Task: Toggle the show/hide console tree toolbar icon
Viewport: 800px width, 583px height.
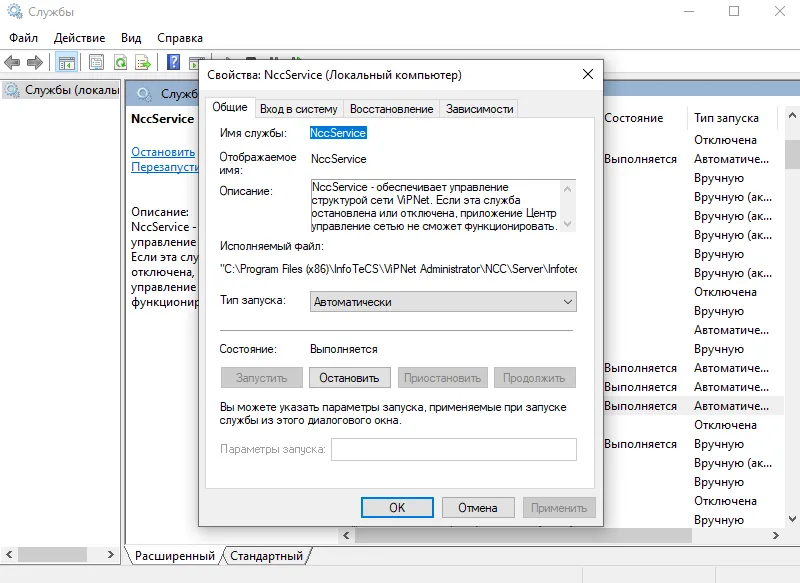Action: pyautogui.click(x=67, y=63)
